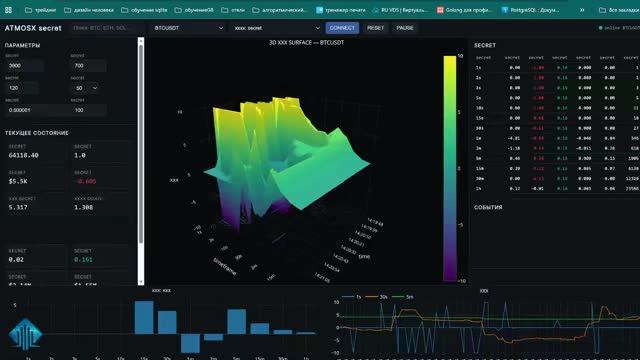Click the 0.20 value in the 15m row
This screenshot has width=640, height=360.
[515, 169]
